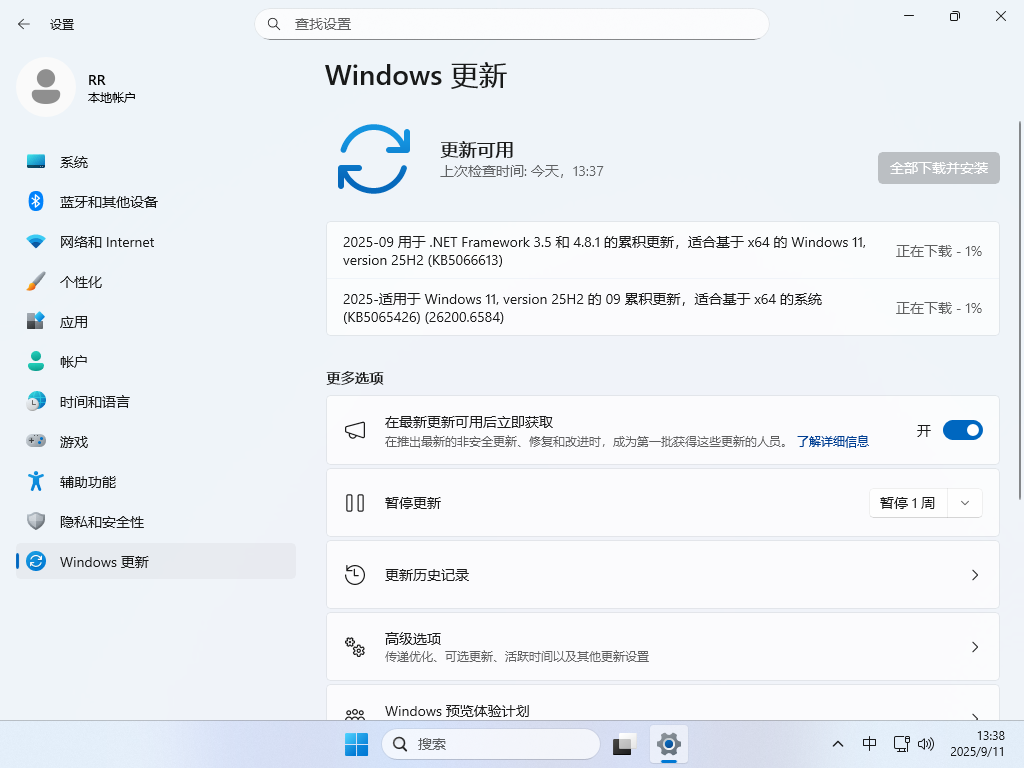The width and height of the screenshot is (1024, 768).
Task: Click the 中 input method indicator
Action: [x=869, y=744]
